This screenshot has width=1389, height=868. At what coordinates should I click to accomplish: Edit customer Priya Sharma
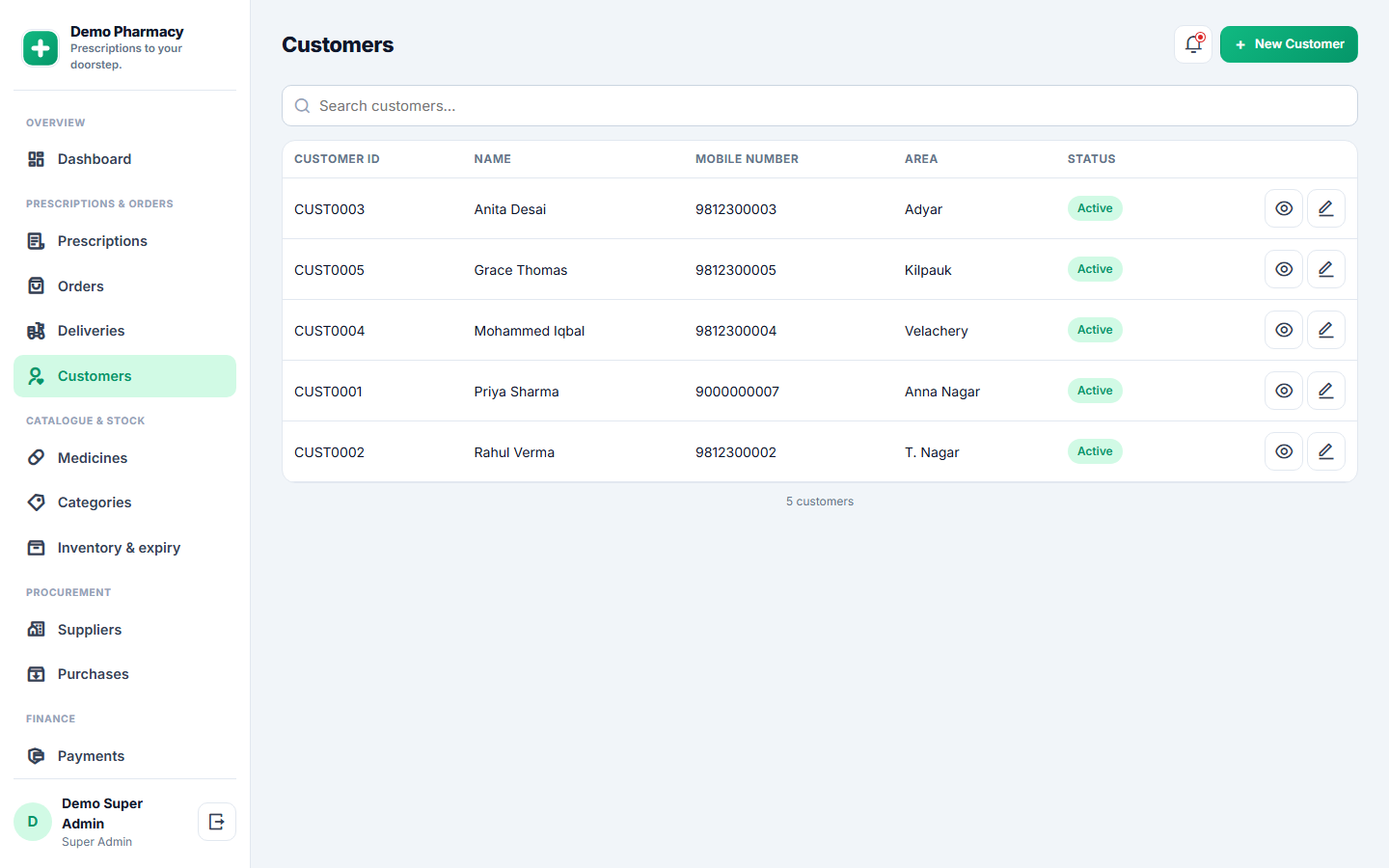tap(1326, 391)
